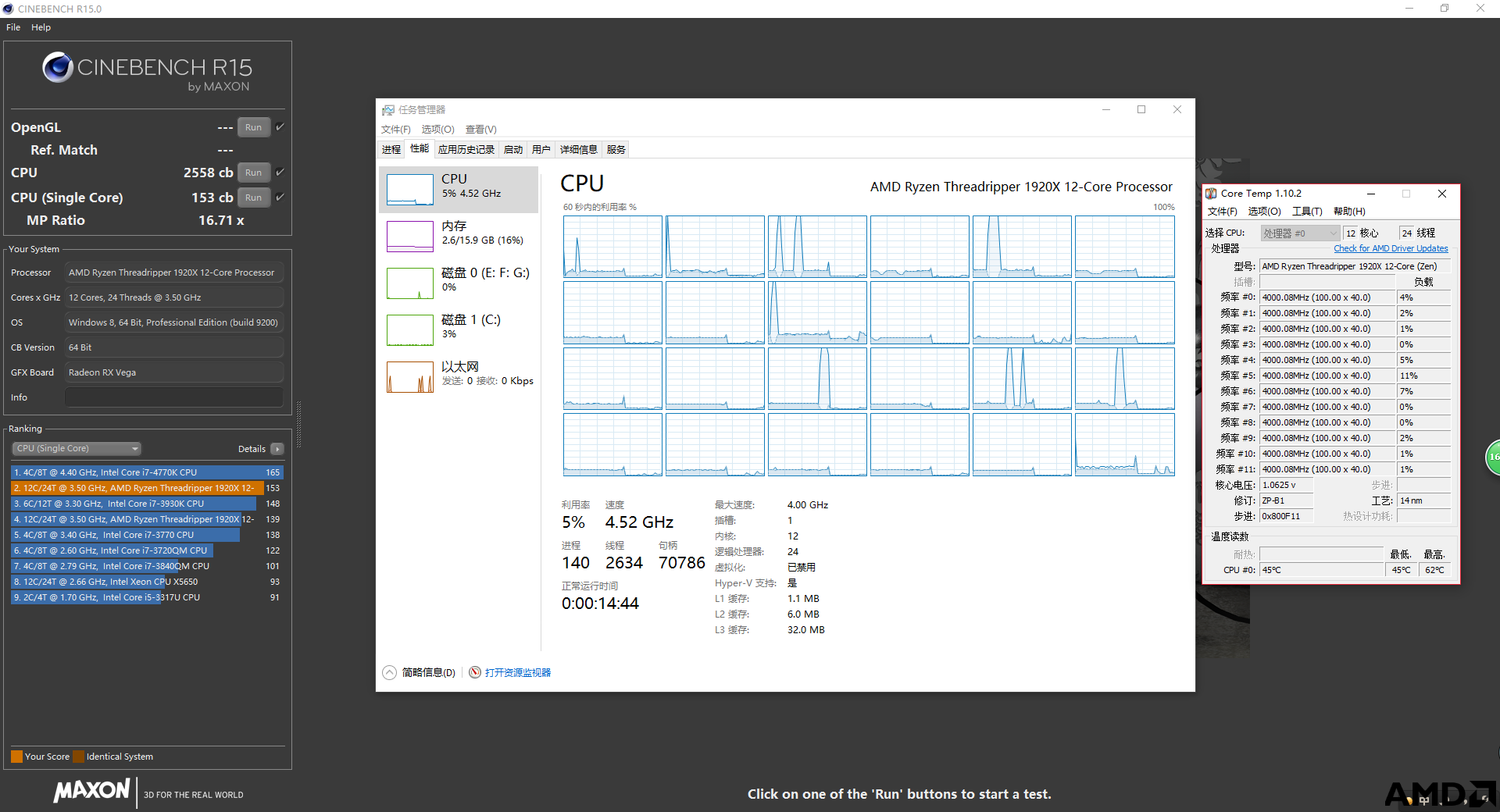
Task: Click the Identical System legend swatch
Action: 78,757
